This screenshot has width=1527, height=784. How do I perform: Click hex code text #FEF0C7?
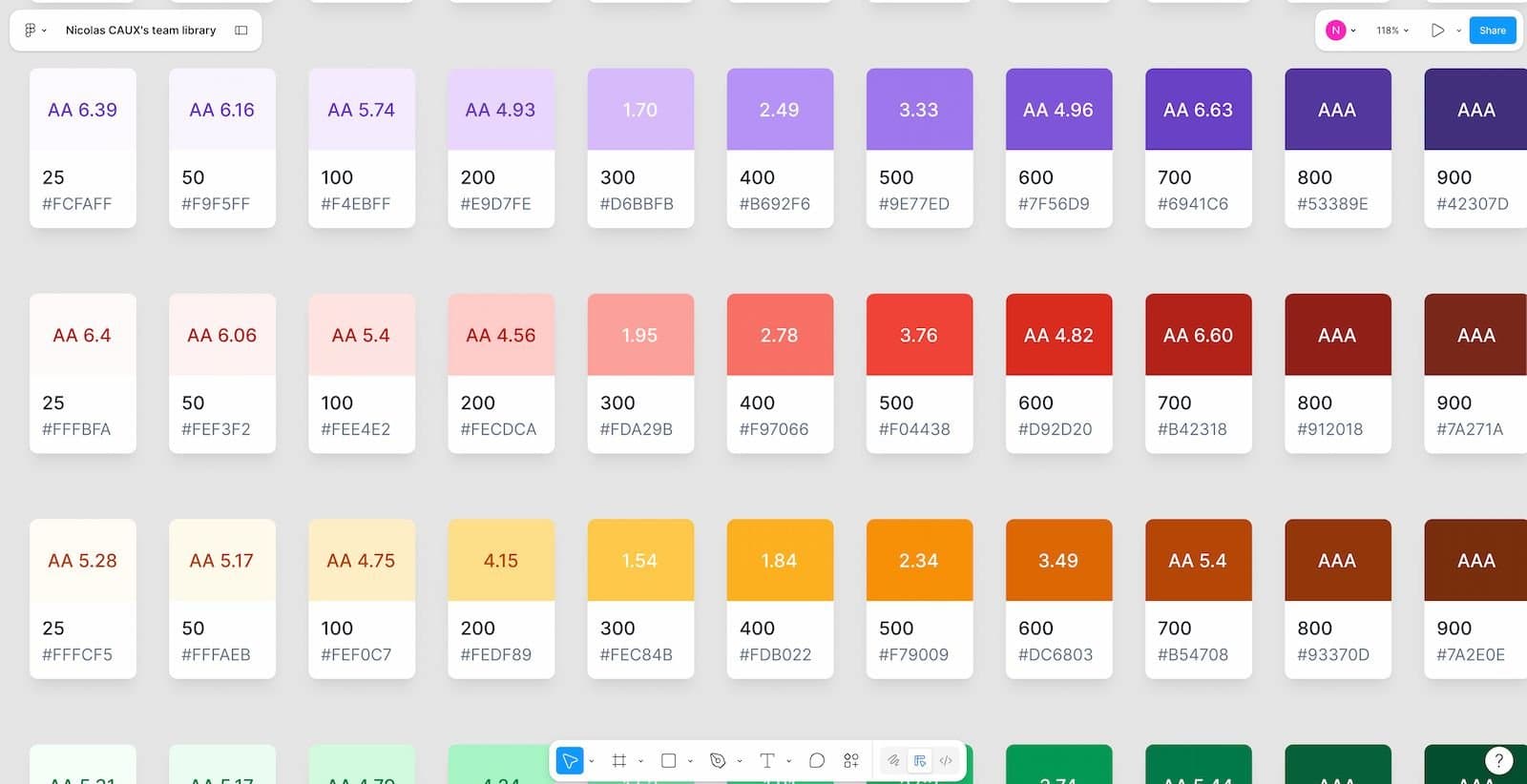(x=356, y=654)
